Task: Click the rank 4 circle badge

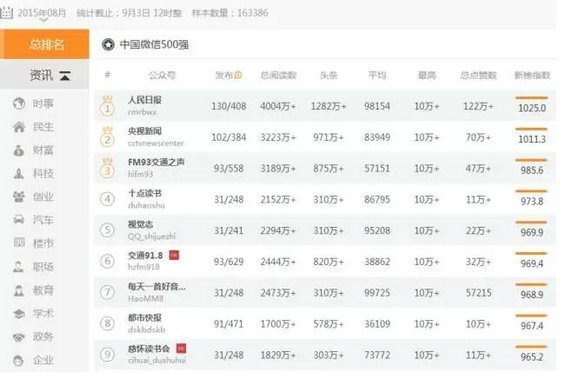Action: (107, 199)
